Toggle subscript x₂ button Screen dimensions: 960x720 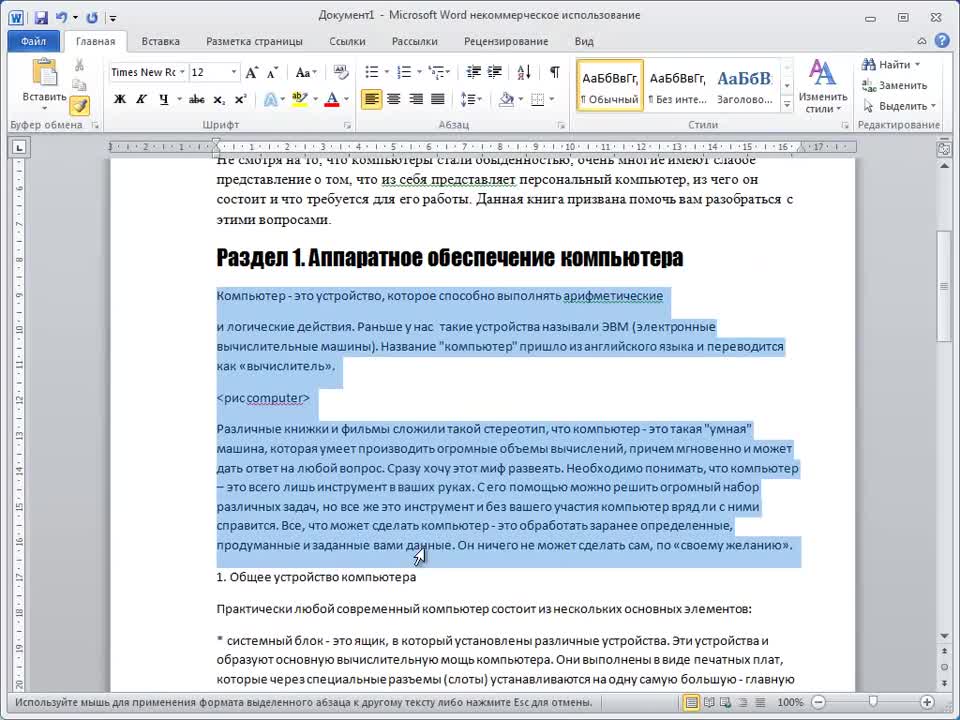[x=219, y=99]
